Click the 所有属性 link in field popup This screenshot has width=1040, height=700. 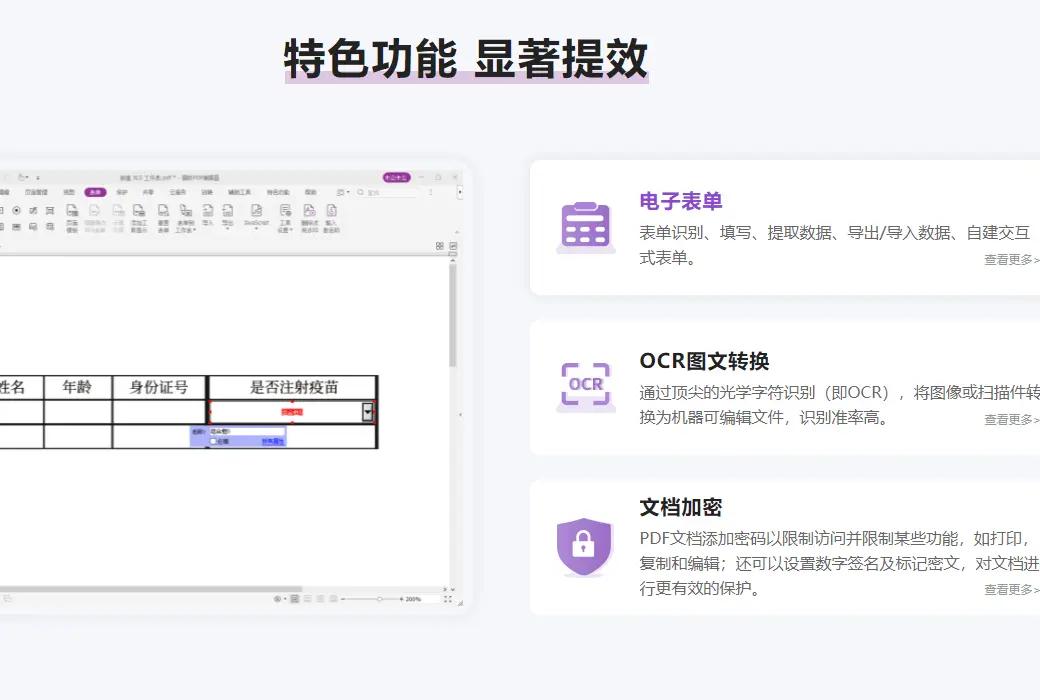tap(273, 441)
